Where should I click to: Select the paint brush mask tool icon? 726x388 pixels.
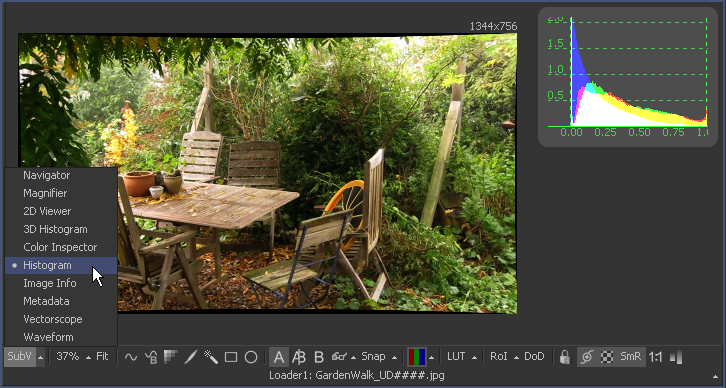click(x=191, y=357)
